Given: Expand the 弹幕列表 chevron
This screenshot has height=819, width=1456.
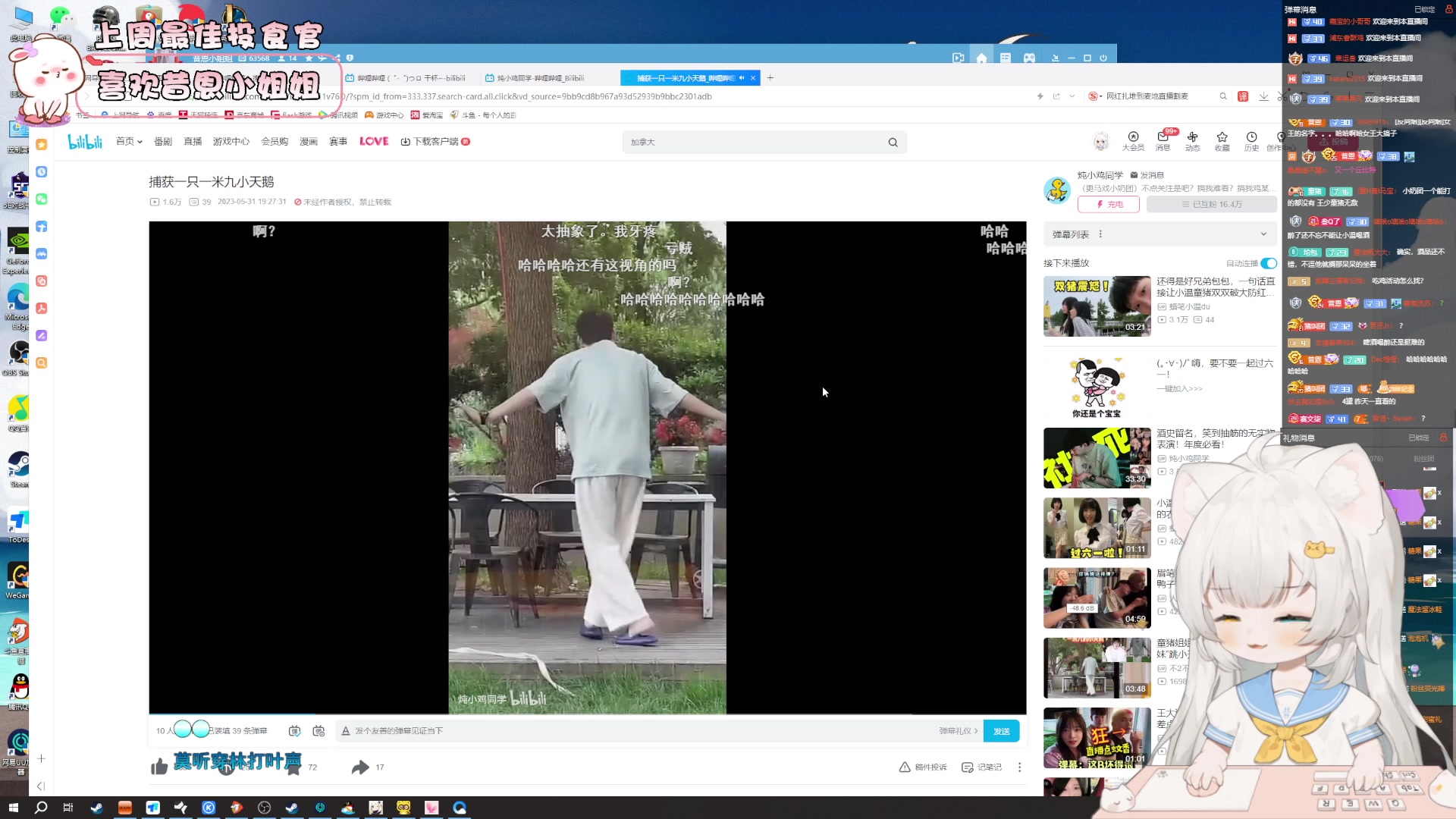Looking at the screenshot, I should tap(1263, 234).
